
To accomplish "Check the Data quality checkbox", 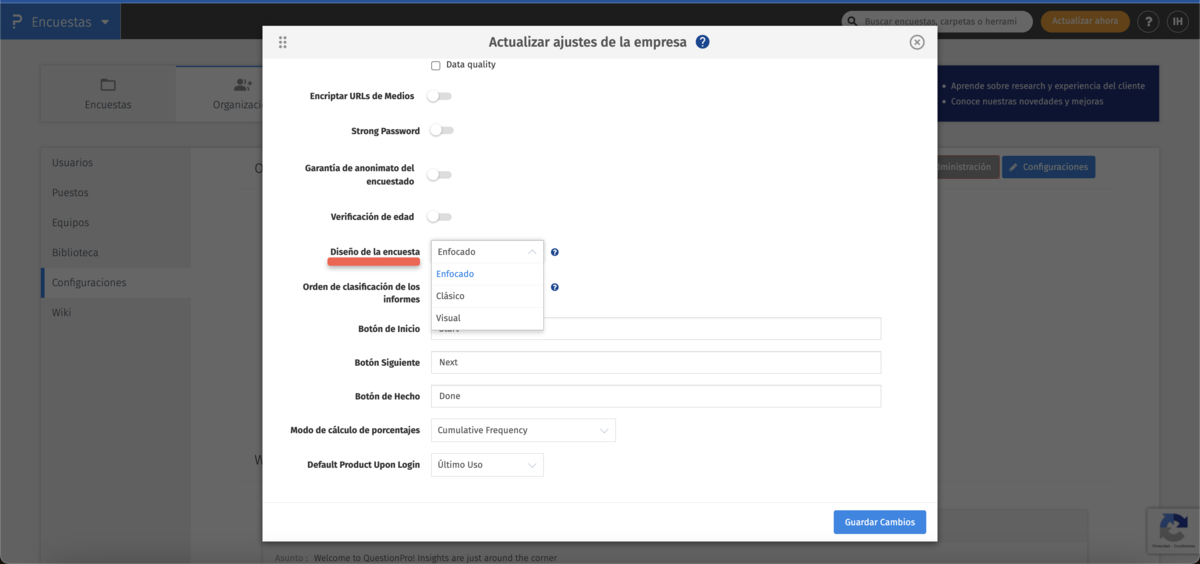I will 436,66.
